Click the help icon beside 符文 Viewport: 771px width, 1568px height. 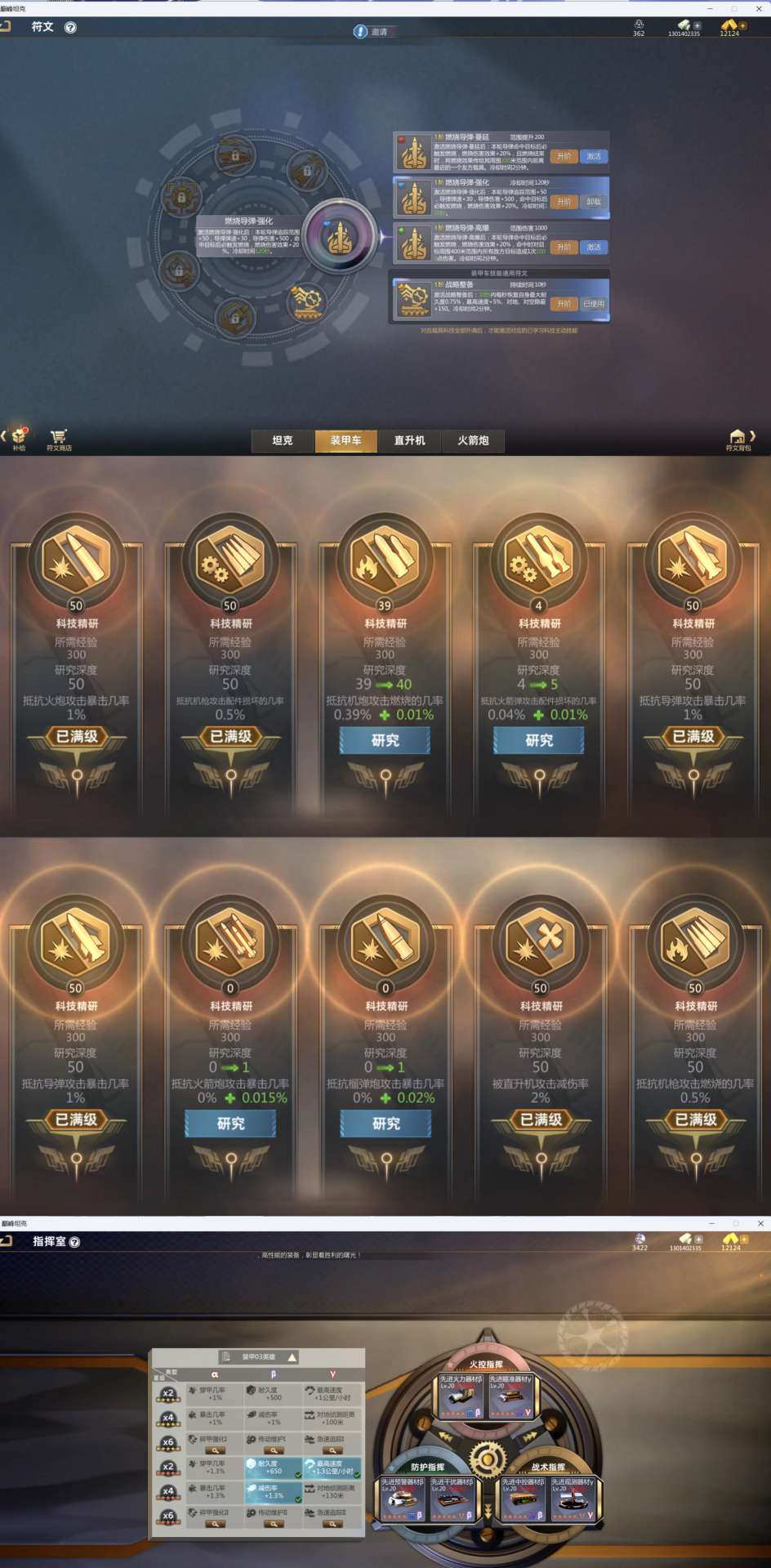(70, 27)
